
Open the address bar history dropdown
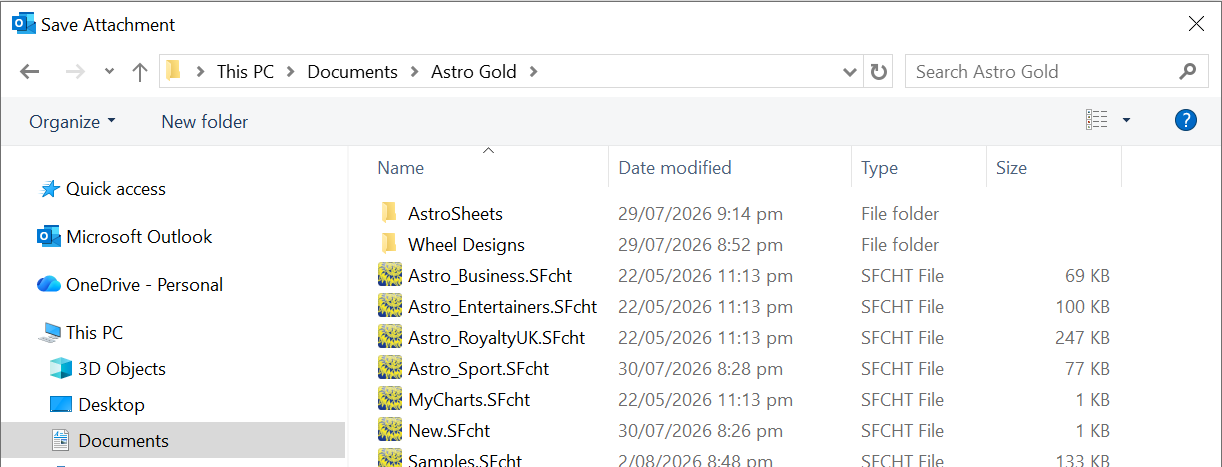(x=850, y=72)
